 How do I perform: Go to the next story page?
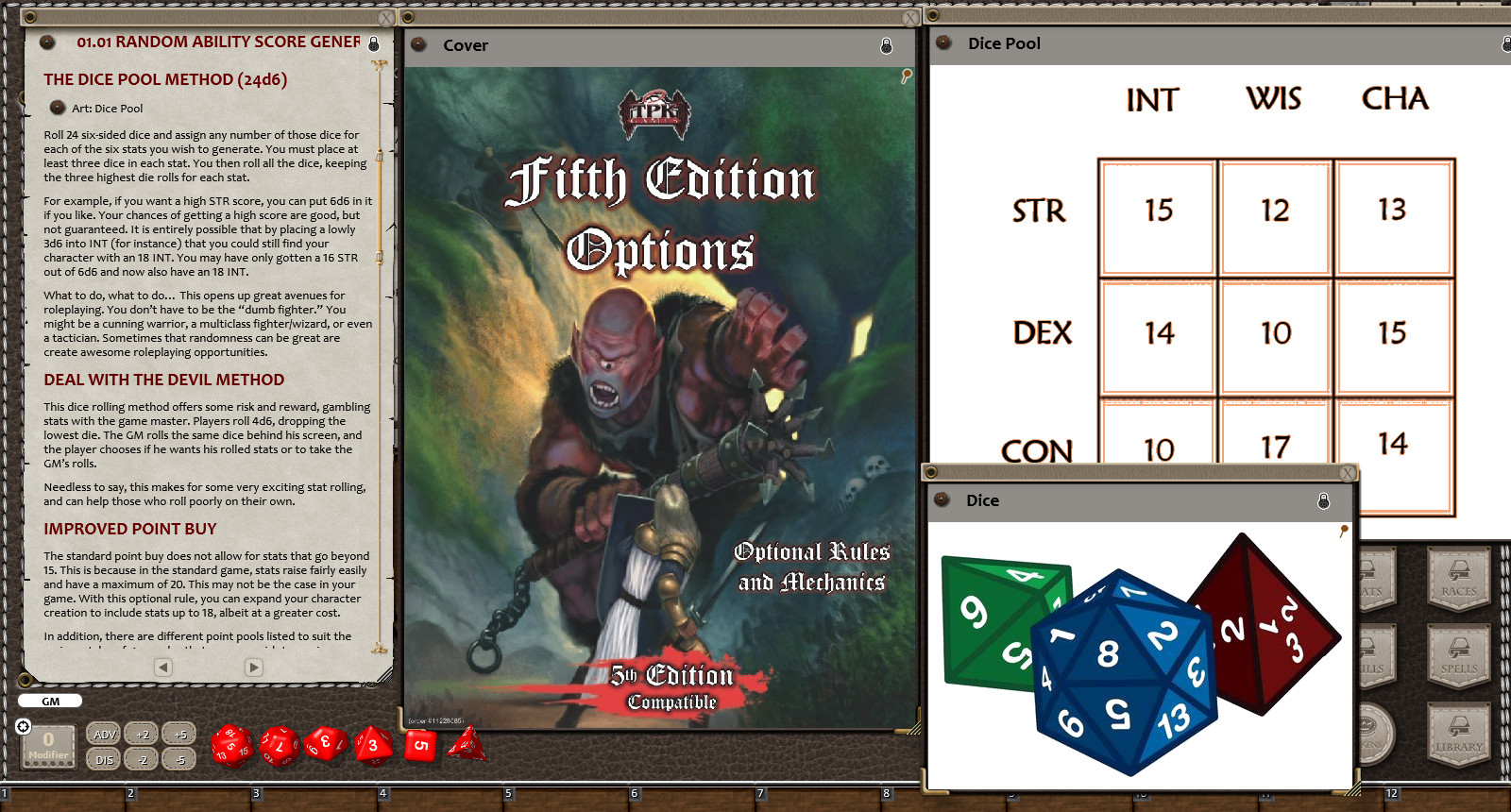254,668
